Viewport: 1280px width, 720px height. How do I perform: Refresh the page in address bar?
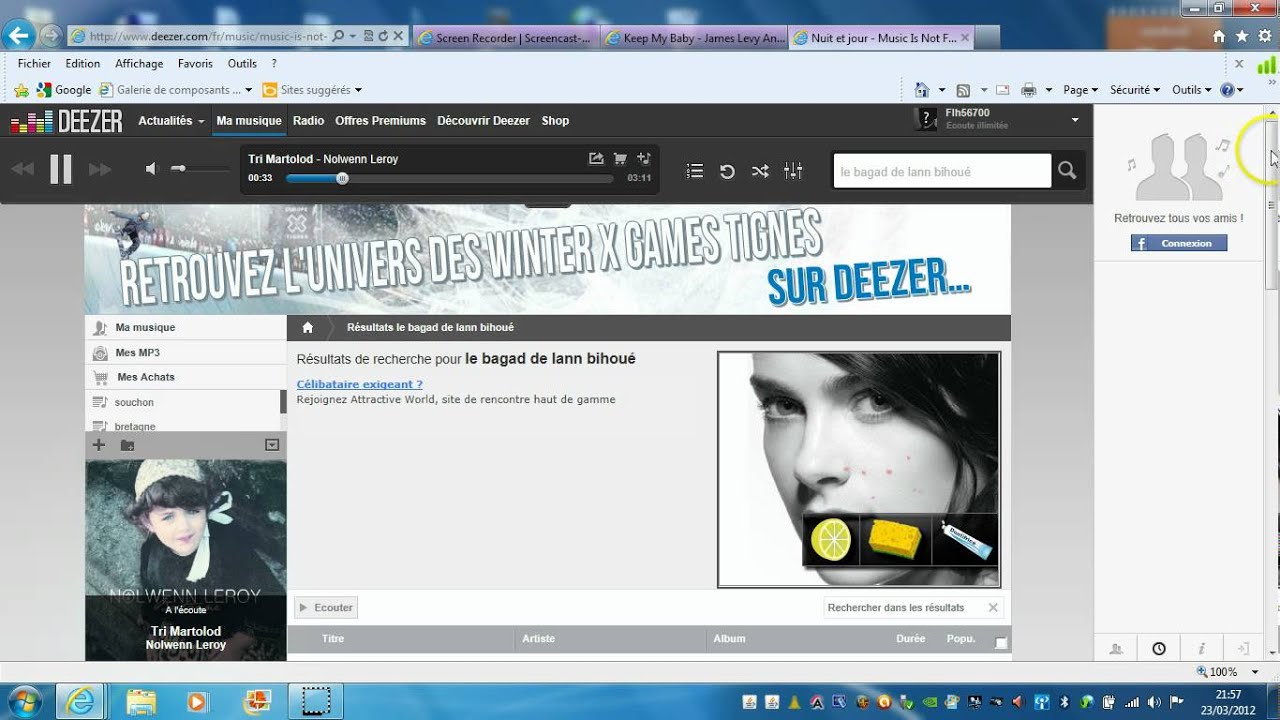383,36
